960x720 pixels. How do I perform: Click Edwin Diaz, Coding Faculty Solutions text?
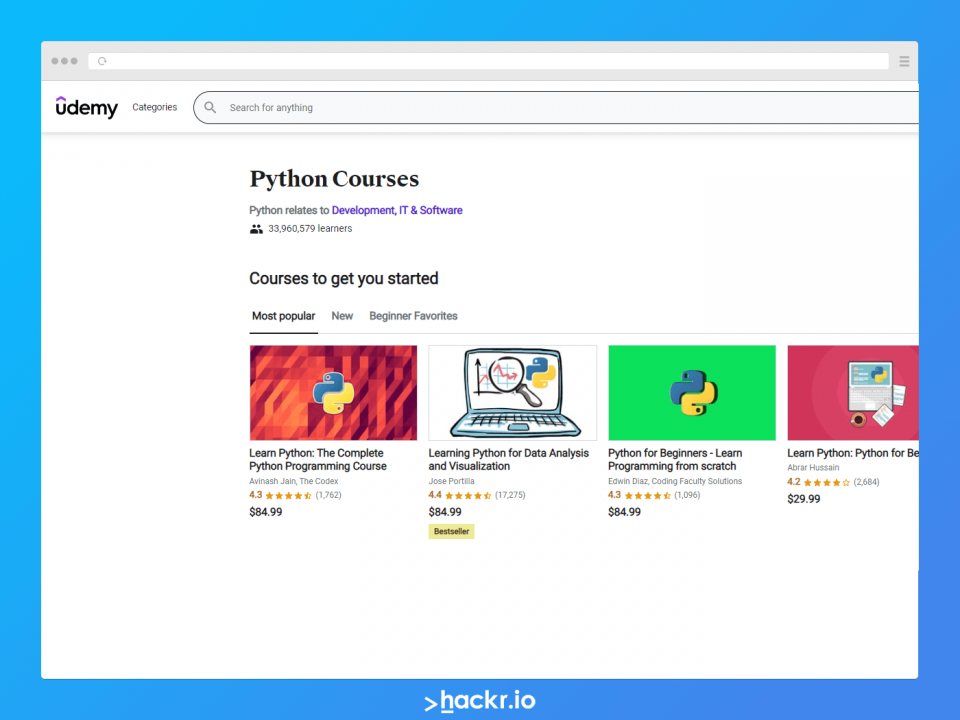tap(675, 481)
